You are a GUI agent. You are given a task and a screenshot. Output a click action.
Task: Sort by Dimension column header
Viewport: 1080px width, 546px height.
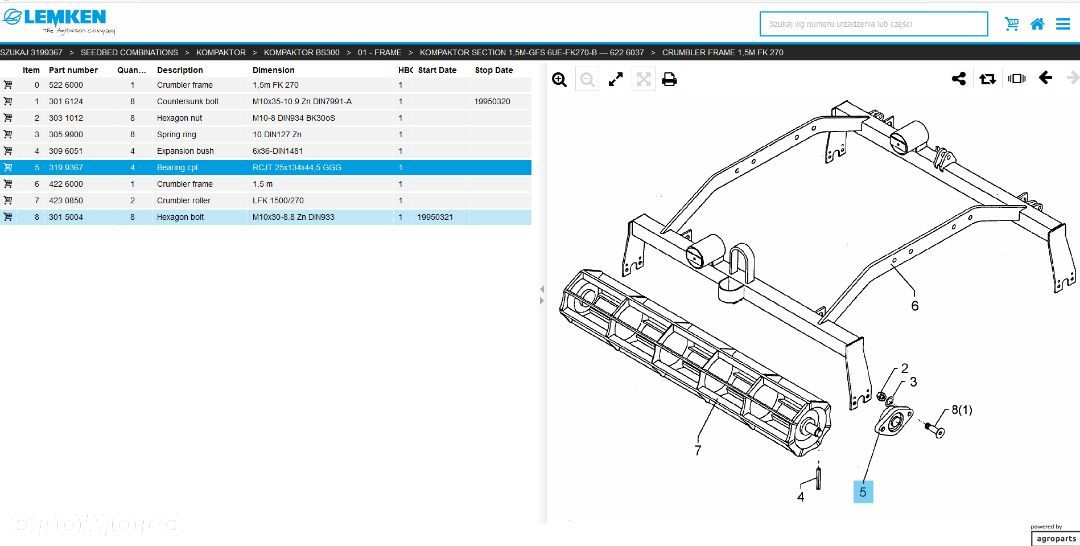coord(273,70)
